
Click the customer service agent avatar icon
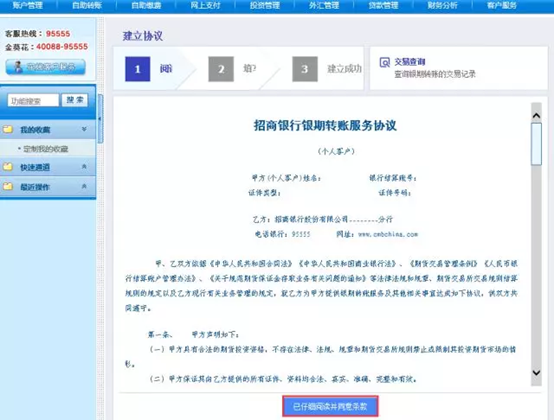[x=17, y=67]
